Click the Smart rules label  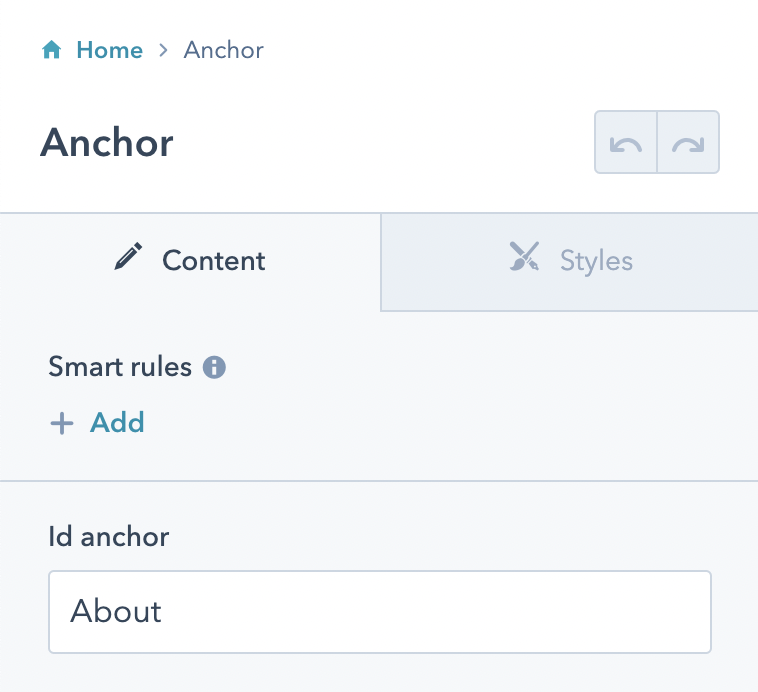point(120,367)
